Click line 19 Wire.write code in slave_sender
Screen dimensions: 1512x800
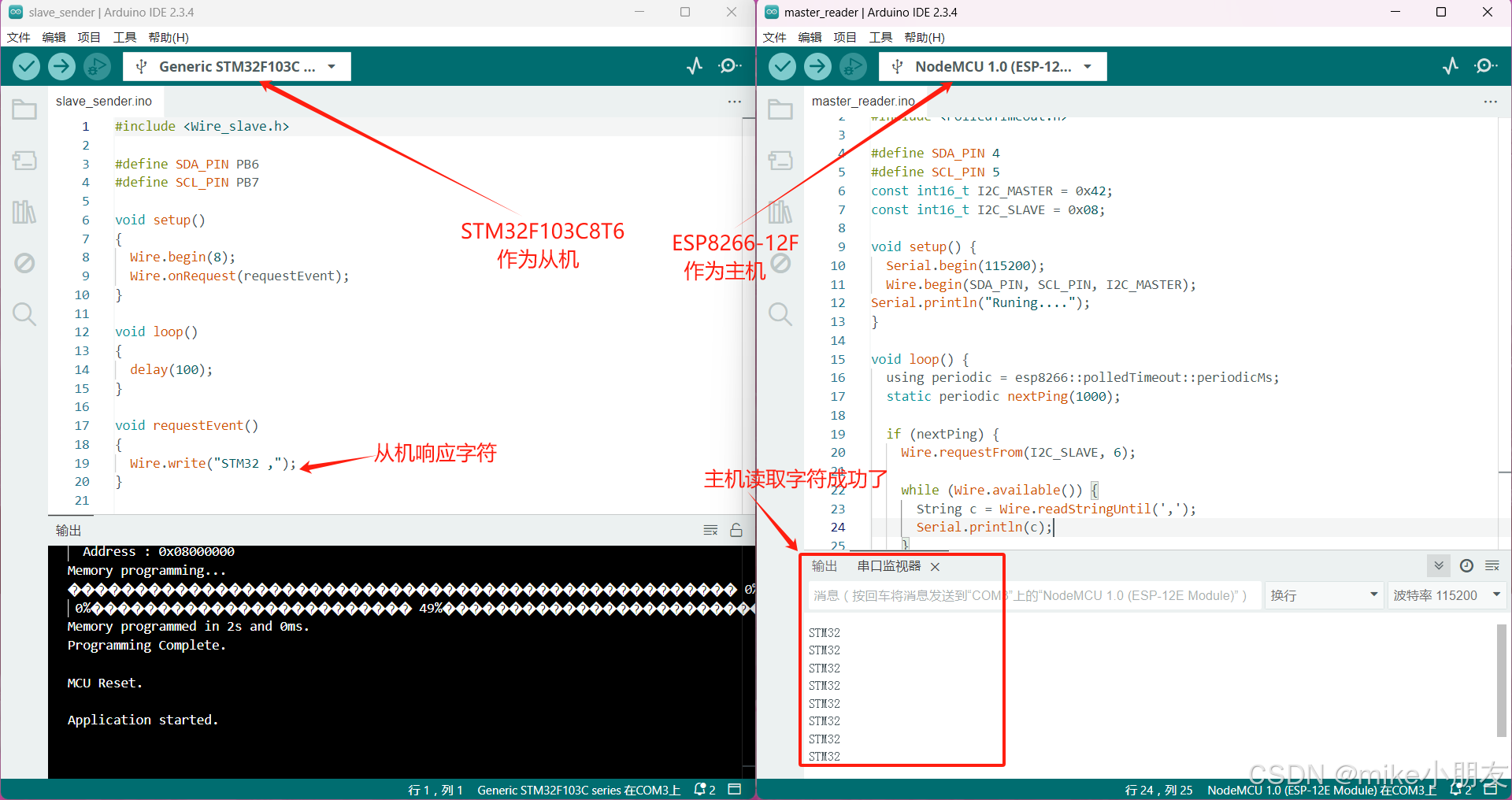tap(213, 463)
